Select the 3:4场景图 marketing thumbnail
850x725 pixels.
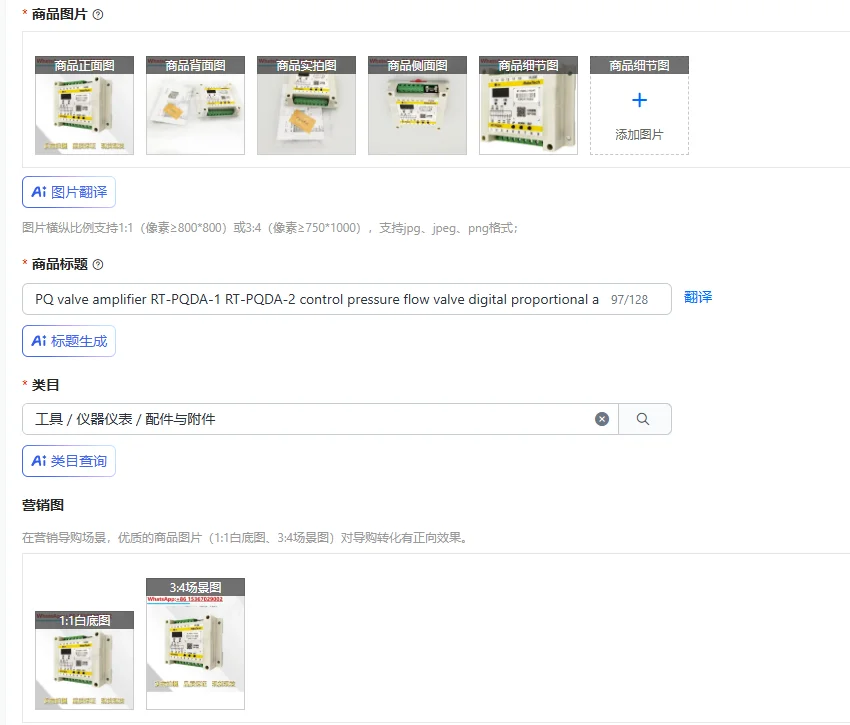pos(195,644)
